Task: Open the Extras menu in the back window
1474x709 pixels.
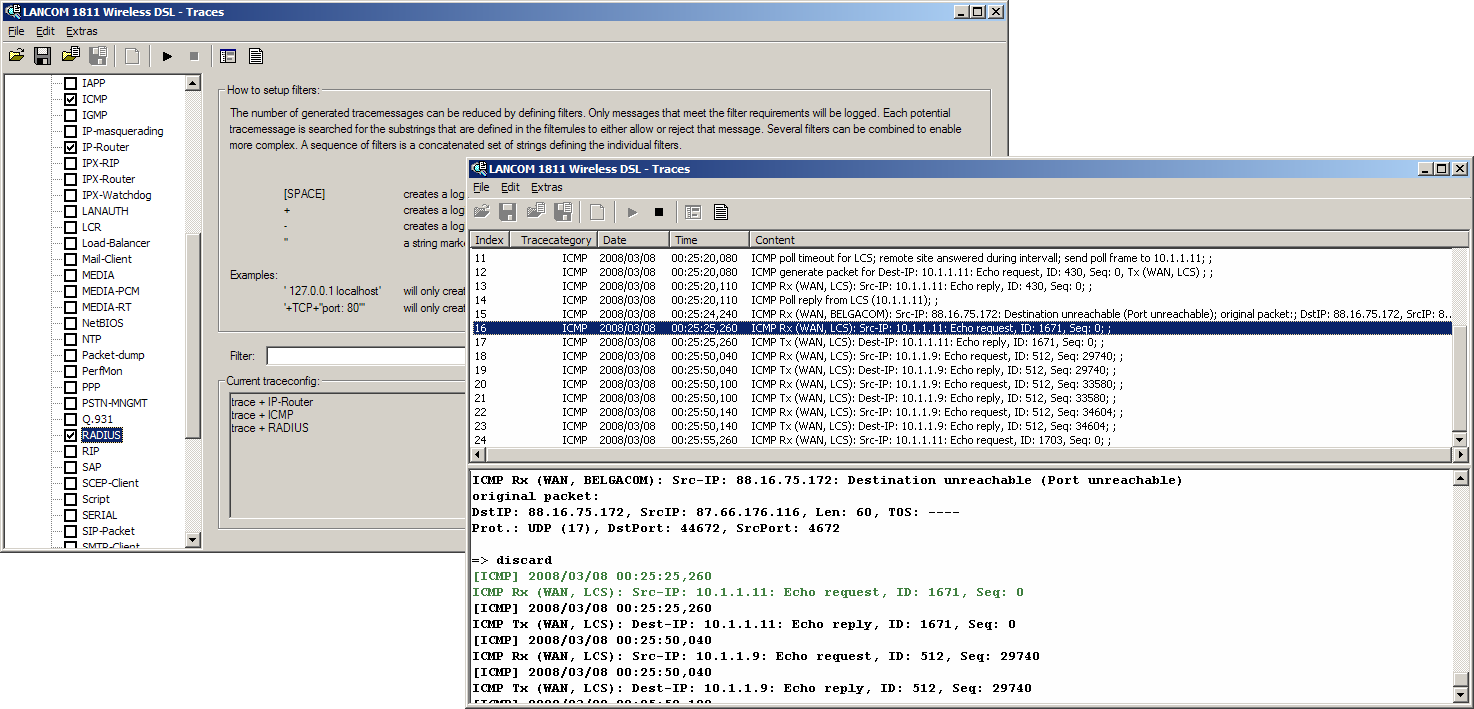Action: tap(82, 31)
